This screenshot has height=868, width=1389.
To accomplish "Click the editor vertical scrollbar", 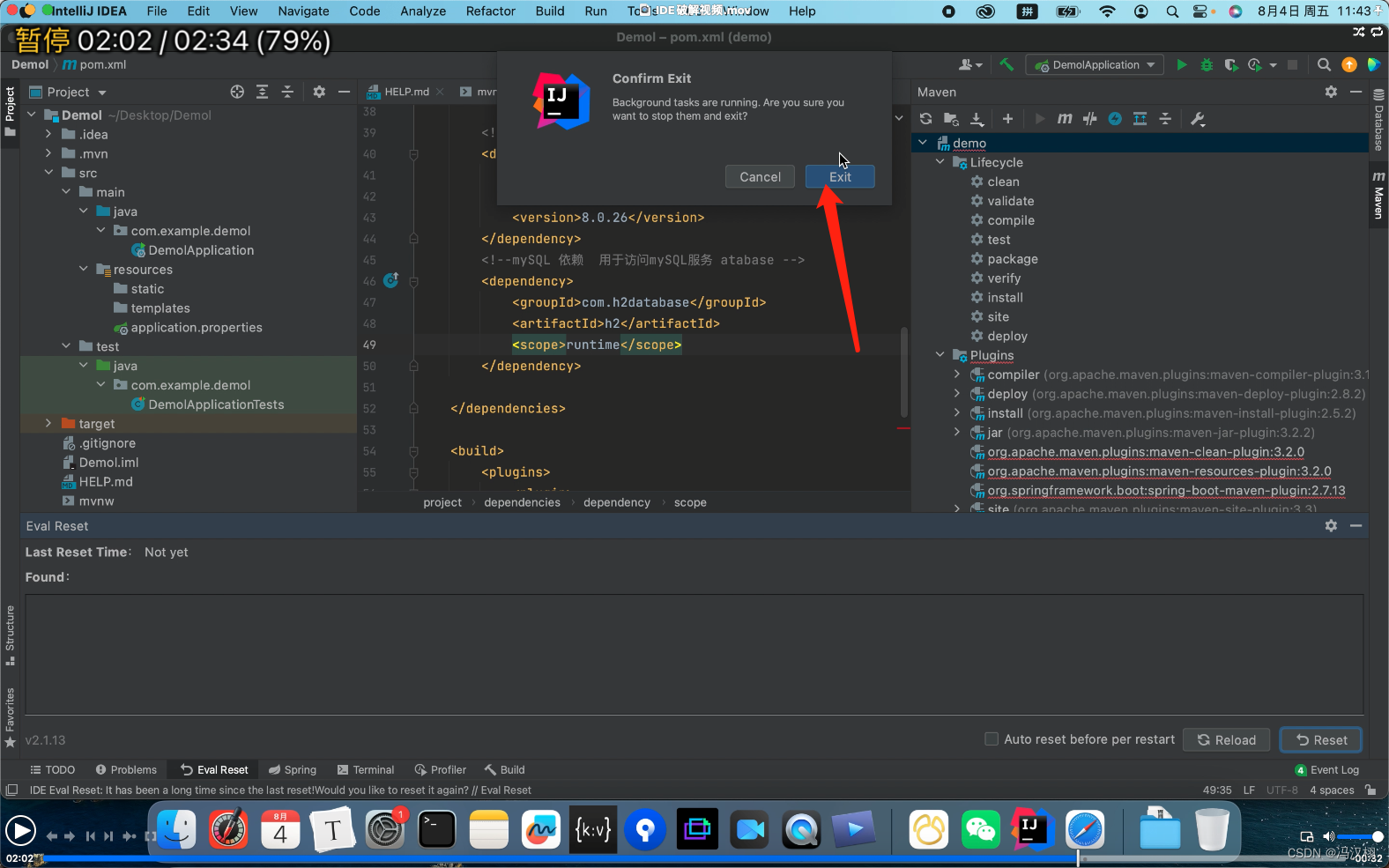I will [904, 372].
